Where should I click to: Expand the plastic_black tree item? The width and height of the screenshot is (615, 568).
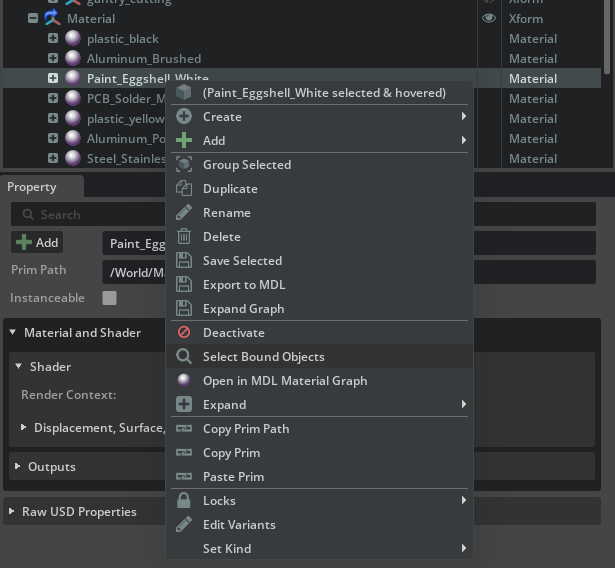53,39
